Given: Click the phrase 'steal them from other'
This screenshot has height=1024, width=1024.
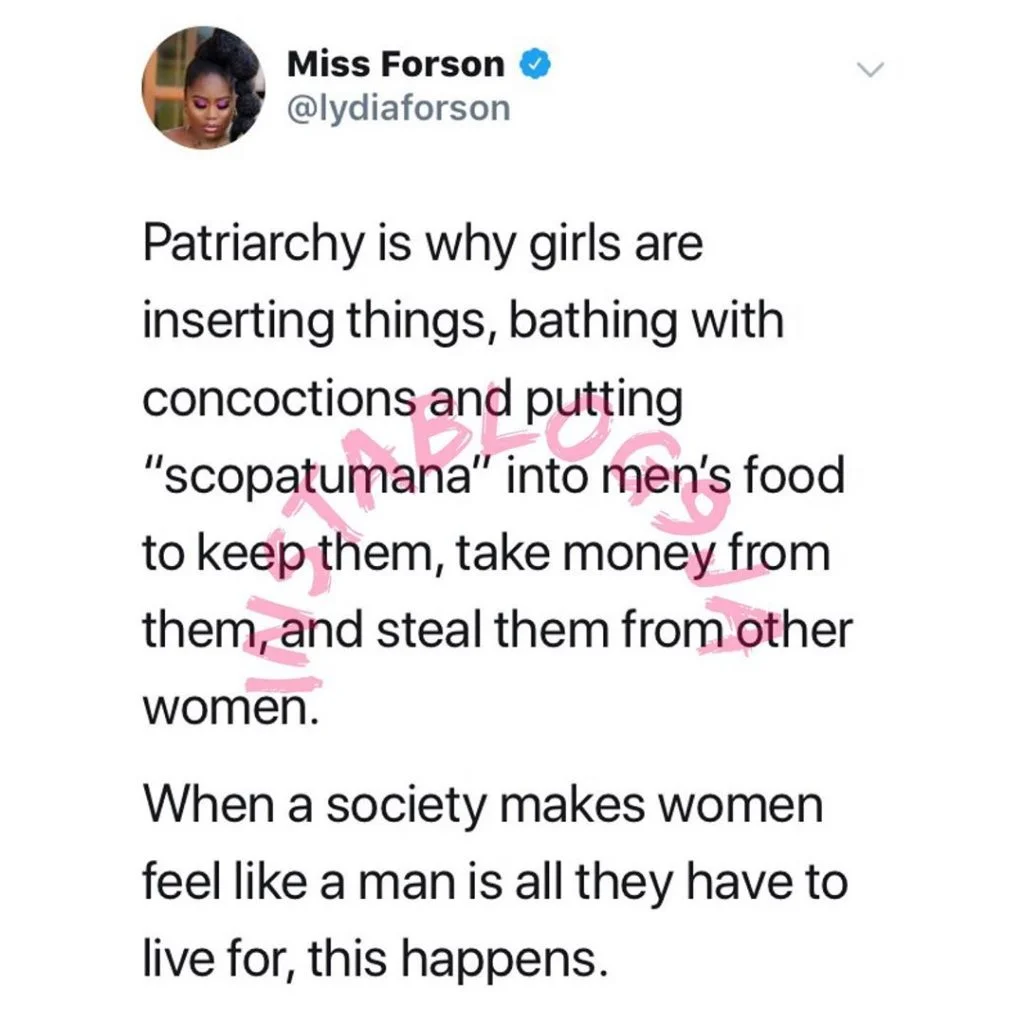Looking at the screenshot, I should [x=615, y=630].
